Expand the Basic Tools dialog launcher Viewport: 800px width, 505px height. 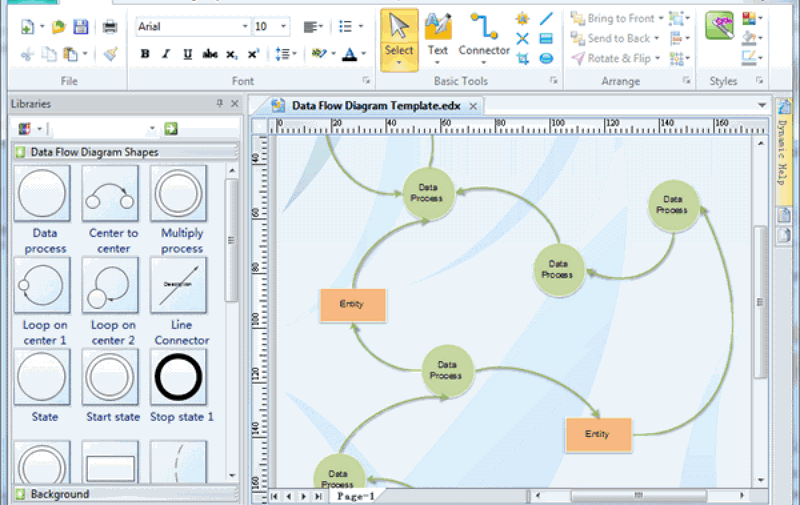pos(554,80)
